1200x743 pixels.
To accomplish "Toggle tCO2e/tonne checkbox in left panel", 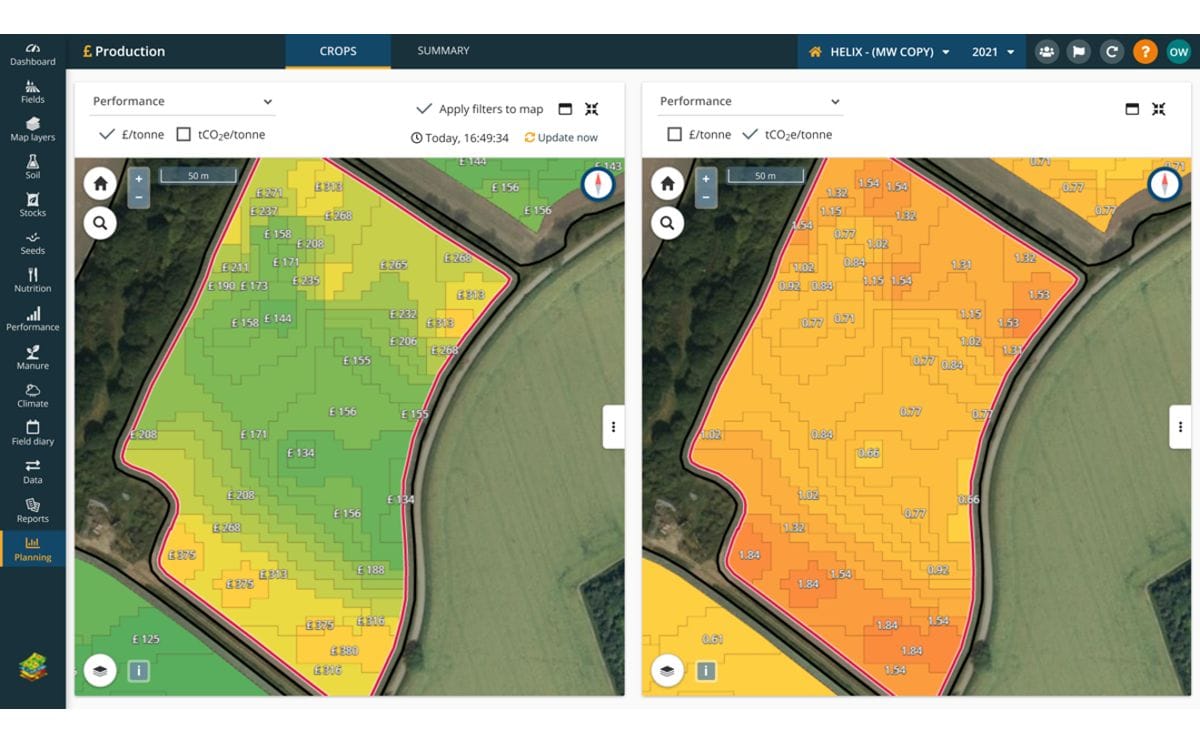I will click(x=183, y=135).
